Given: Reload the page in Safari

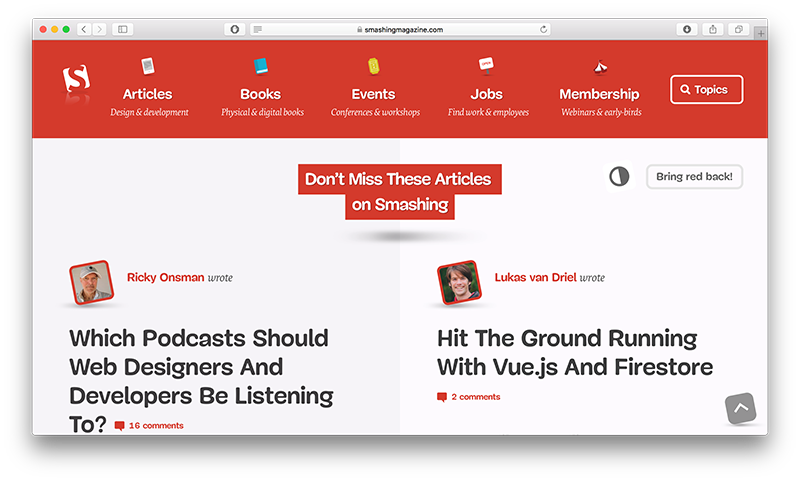Looking at the screenshot, I should [543, 30].
